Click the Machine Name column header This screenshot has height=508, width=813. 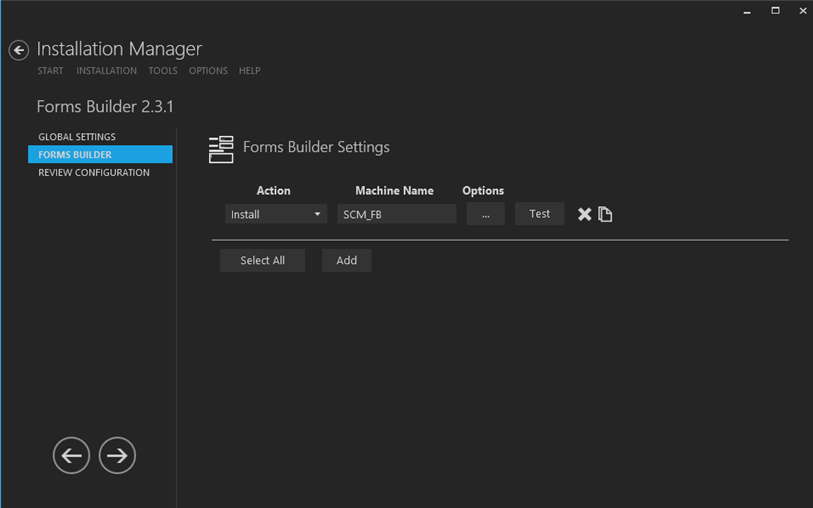click(x=394, y=191)
